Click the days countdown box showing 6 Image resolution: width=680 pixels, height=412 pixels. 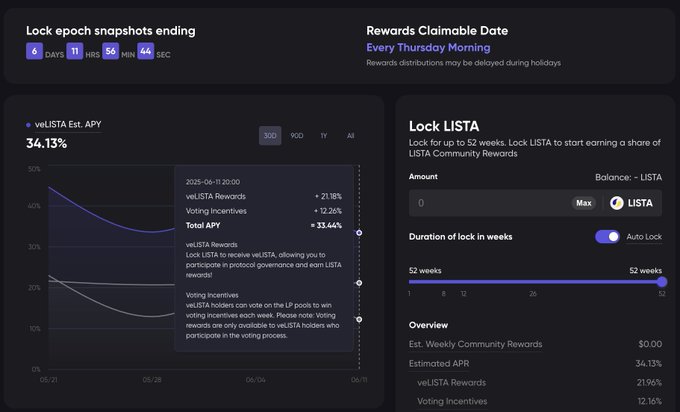[x=34, y=51]
